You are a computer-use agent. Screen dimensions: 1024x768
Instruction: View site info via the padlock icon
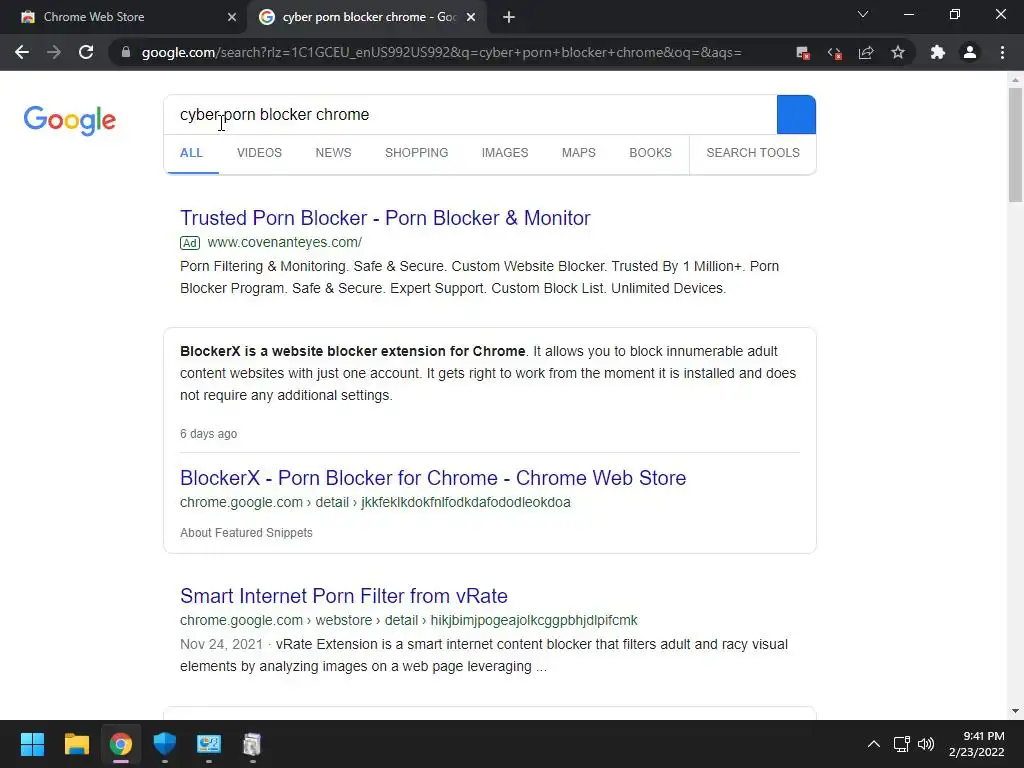pyautogui.click(x=126, y=52)
